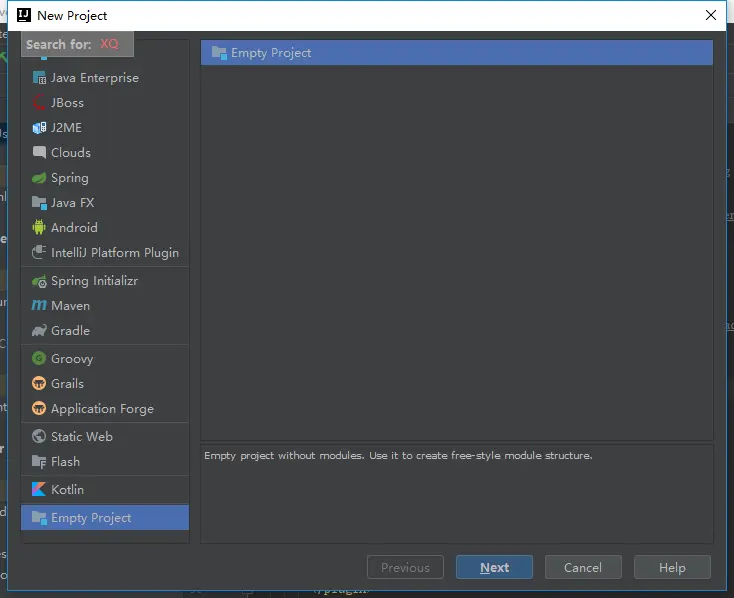Close the New Project window
Viewport: 734px width, 598px height.
click(711, 15)
